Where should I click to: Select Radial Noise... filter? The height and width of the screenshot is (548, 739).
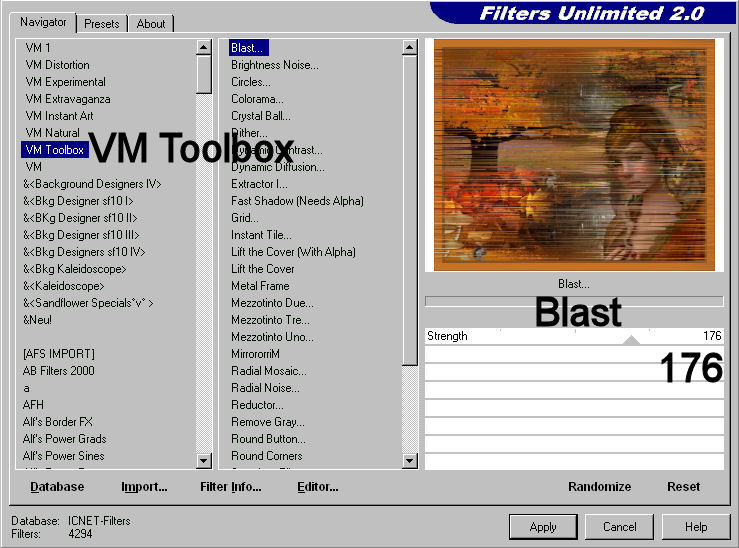pyautogui.click(x=265, y=387)
